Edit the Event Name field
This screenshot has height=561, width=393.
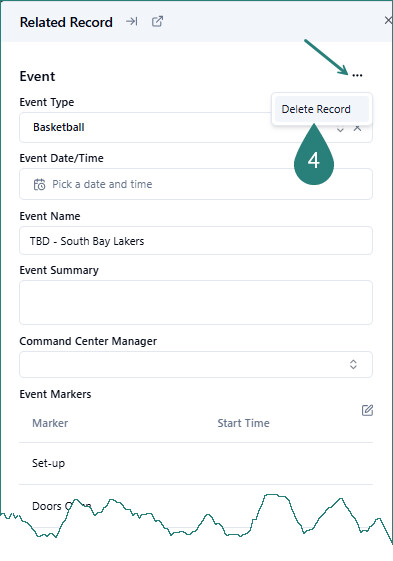[x=196, y=241]
